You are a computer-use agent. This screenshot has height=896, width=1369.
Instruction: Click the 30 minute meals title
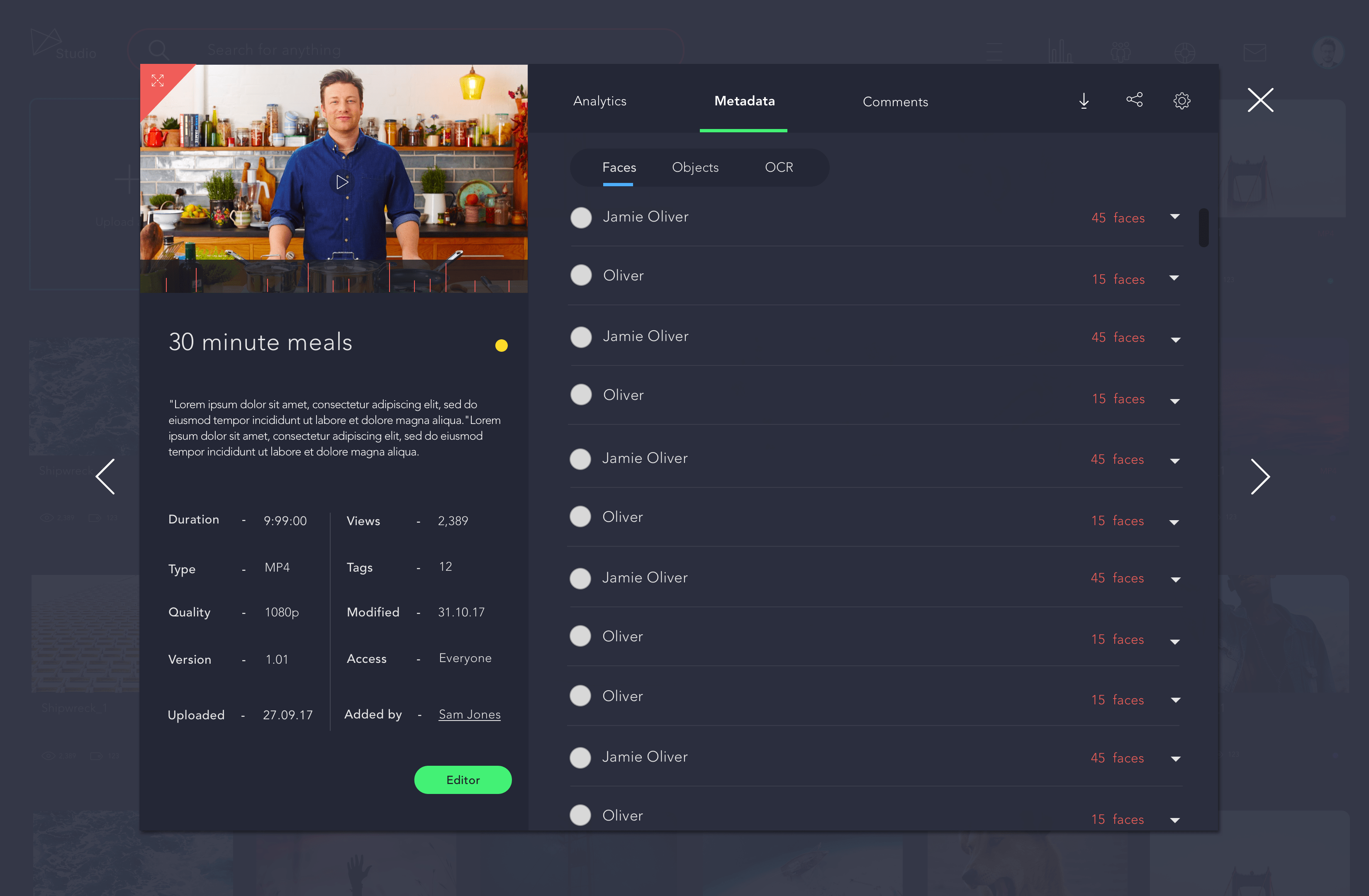pyautogui.click(x=260, y=342)
